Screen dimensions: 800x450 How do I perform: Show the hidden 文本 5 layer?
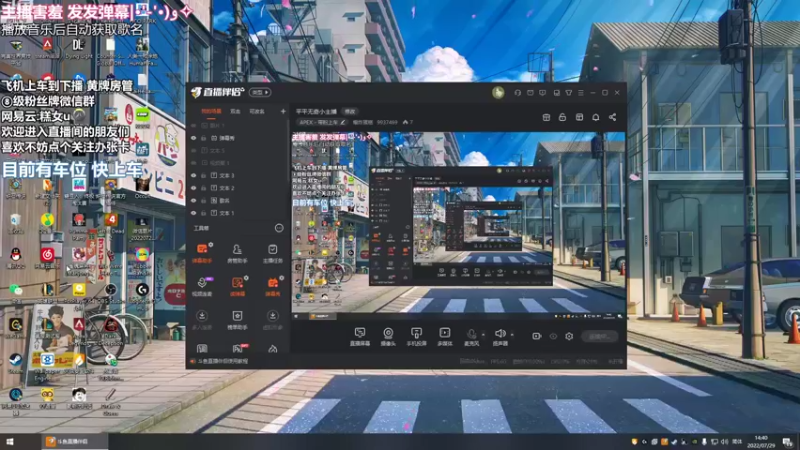[193, 151]
